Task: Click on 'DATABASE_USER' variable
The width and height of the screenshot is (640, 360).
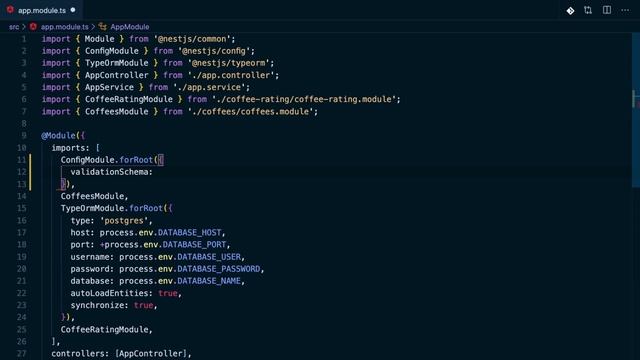Action: coord(209,257)
